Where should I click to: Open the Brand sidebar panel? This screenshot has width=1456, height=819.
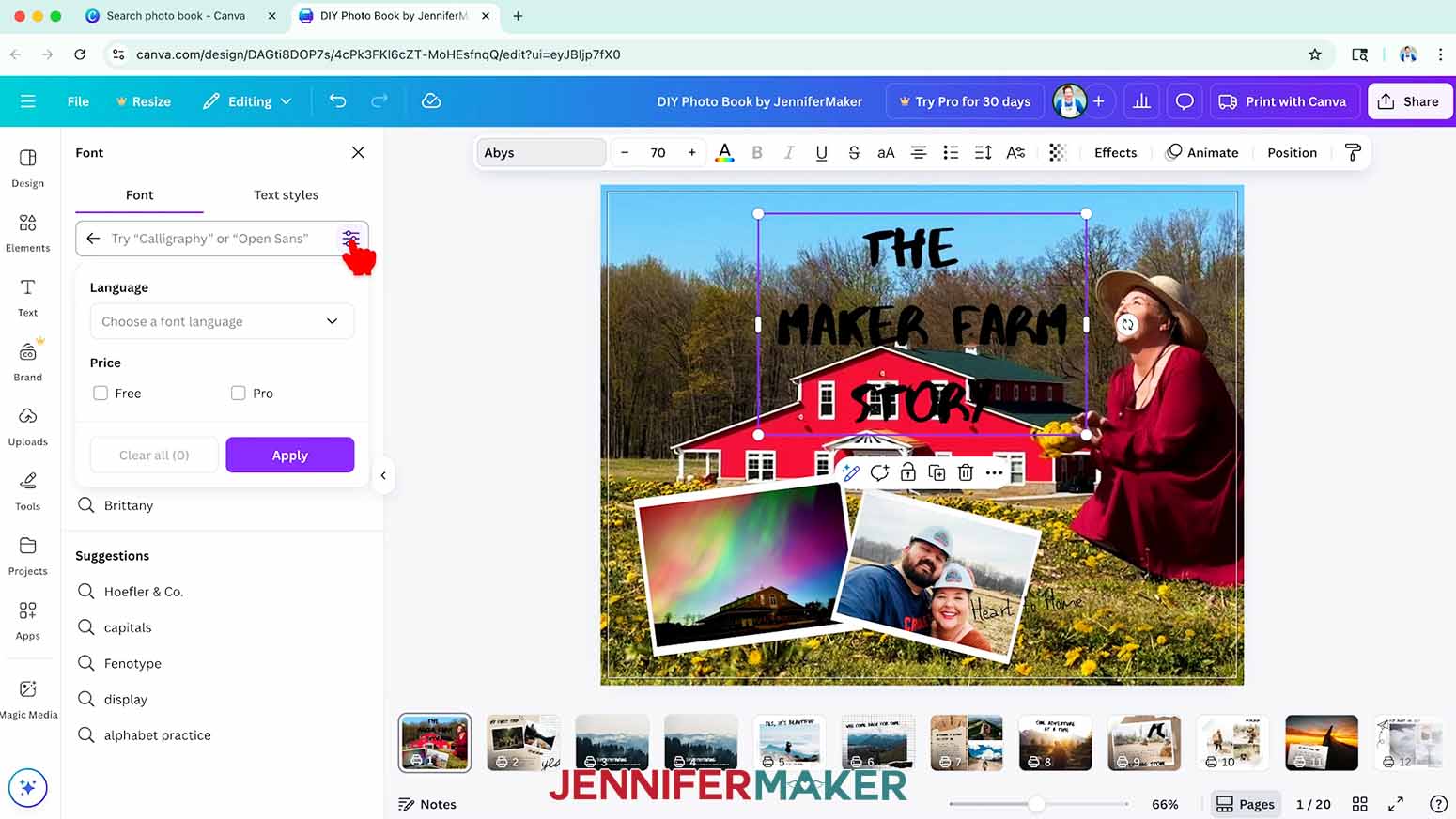click(x=28, y=362)
